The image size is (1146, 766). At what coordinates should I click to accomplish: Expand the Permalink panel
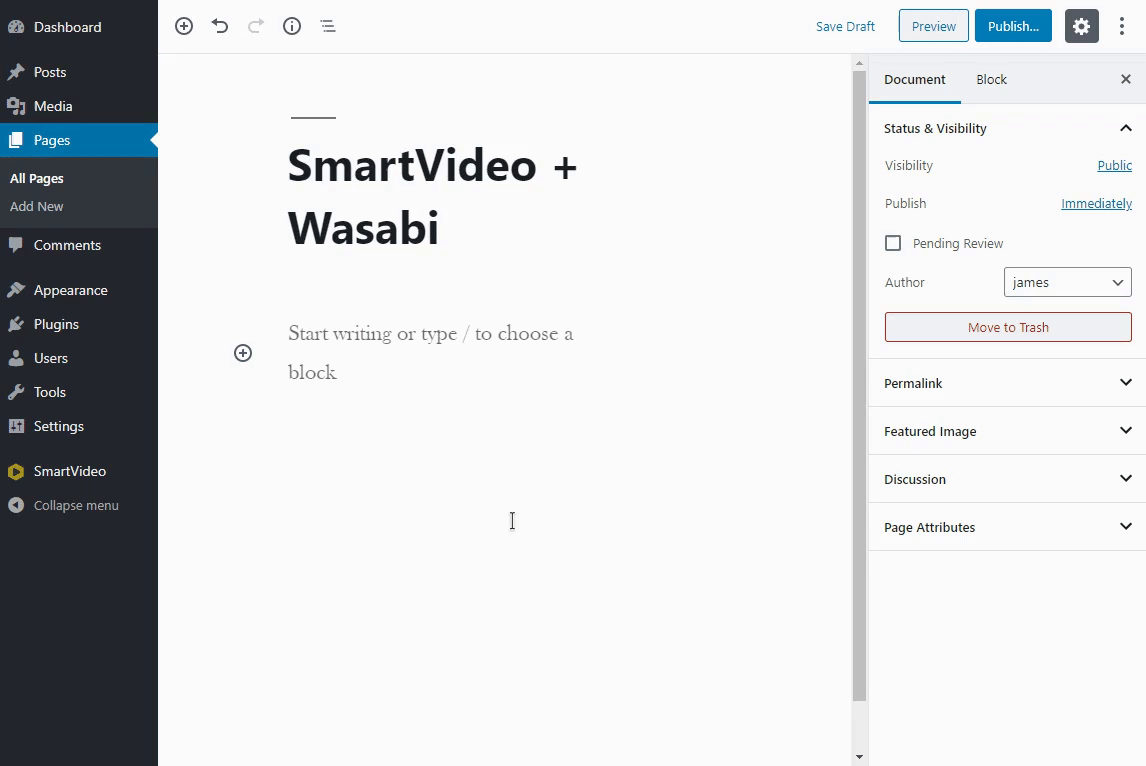[x=1007, y=383]
